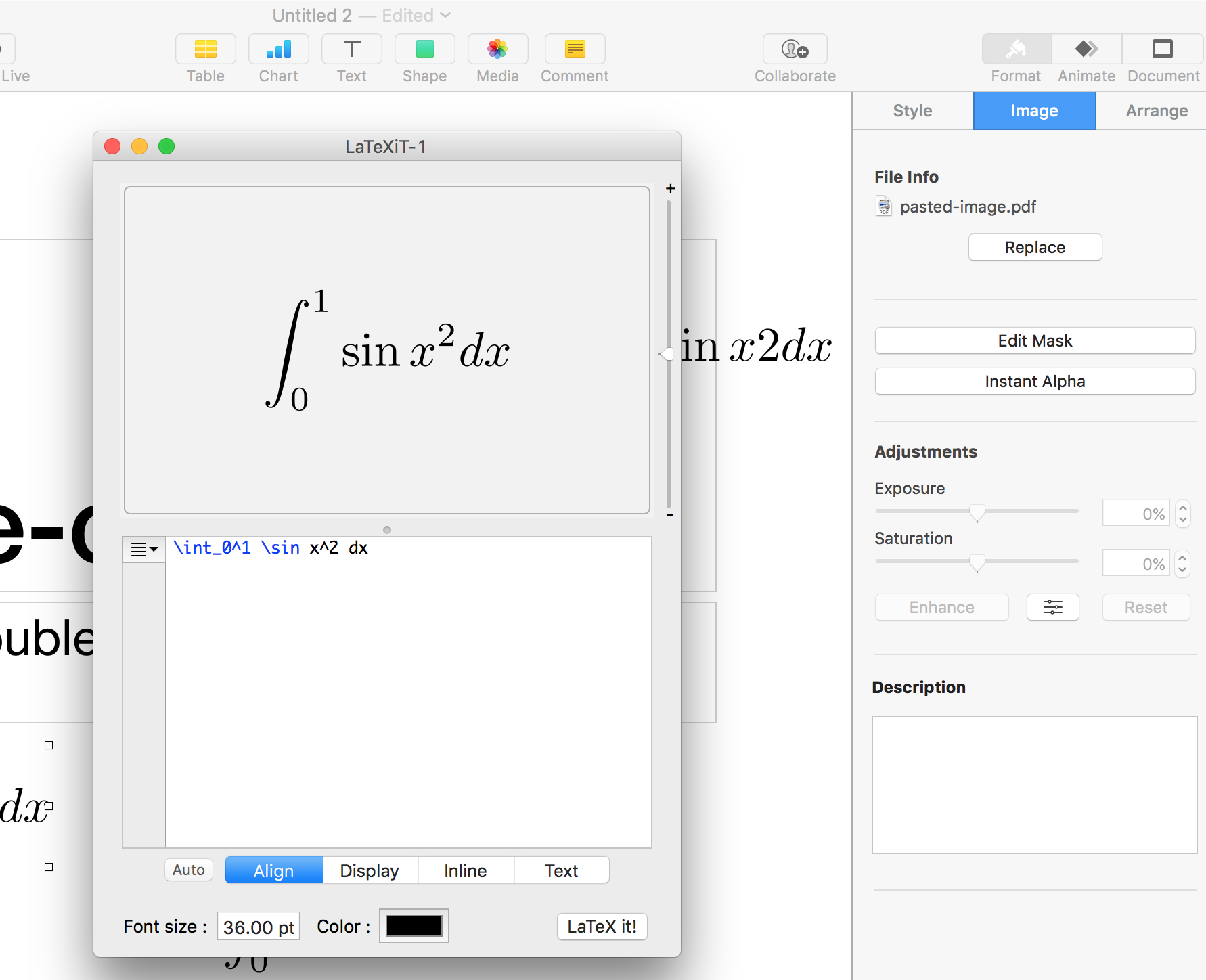
Task: Expand the document title Edited chevron
Action: click(x=445, y=15)
